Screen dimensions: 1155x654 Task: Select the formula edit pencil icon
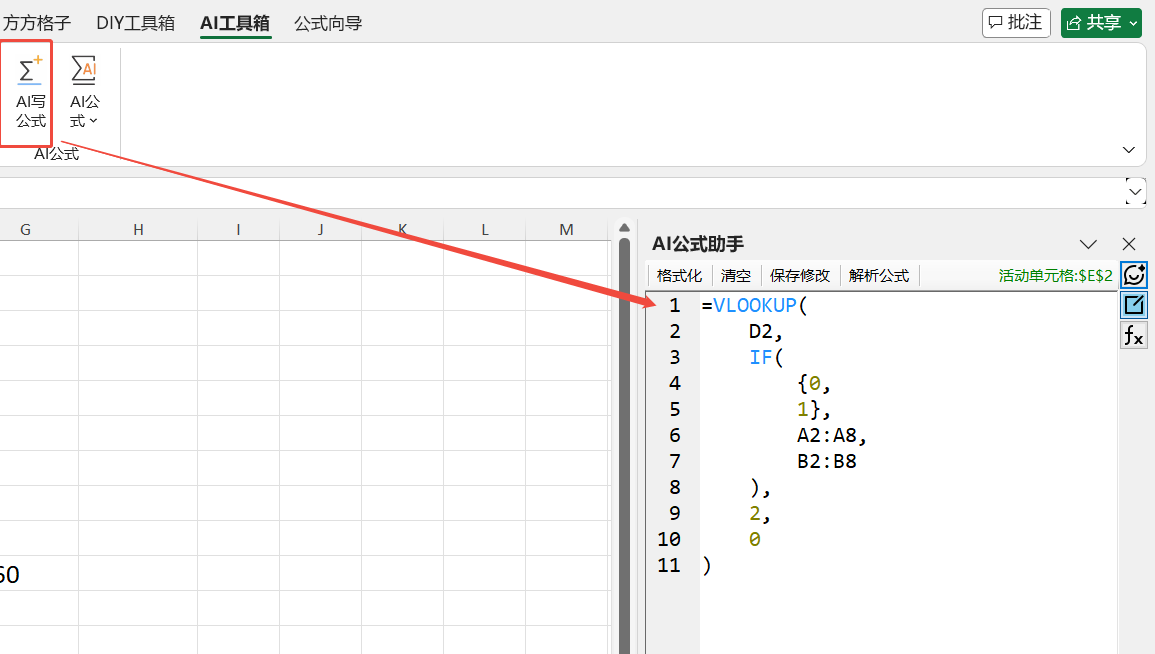(x=1134, y=305)
